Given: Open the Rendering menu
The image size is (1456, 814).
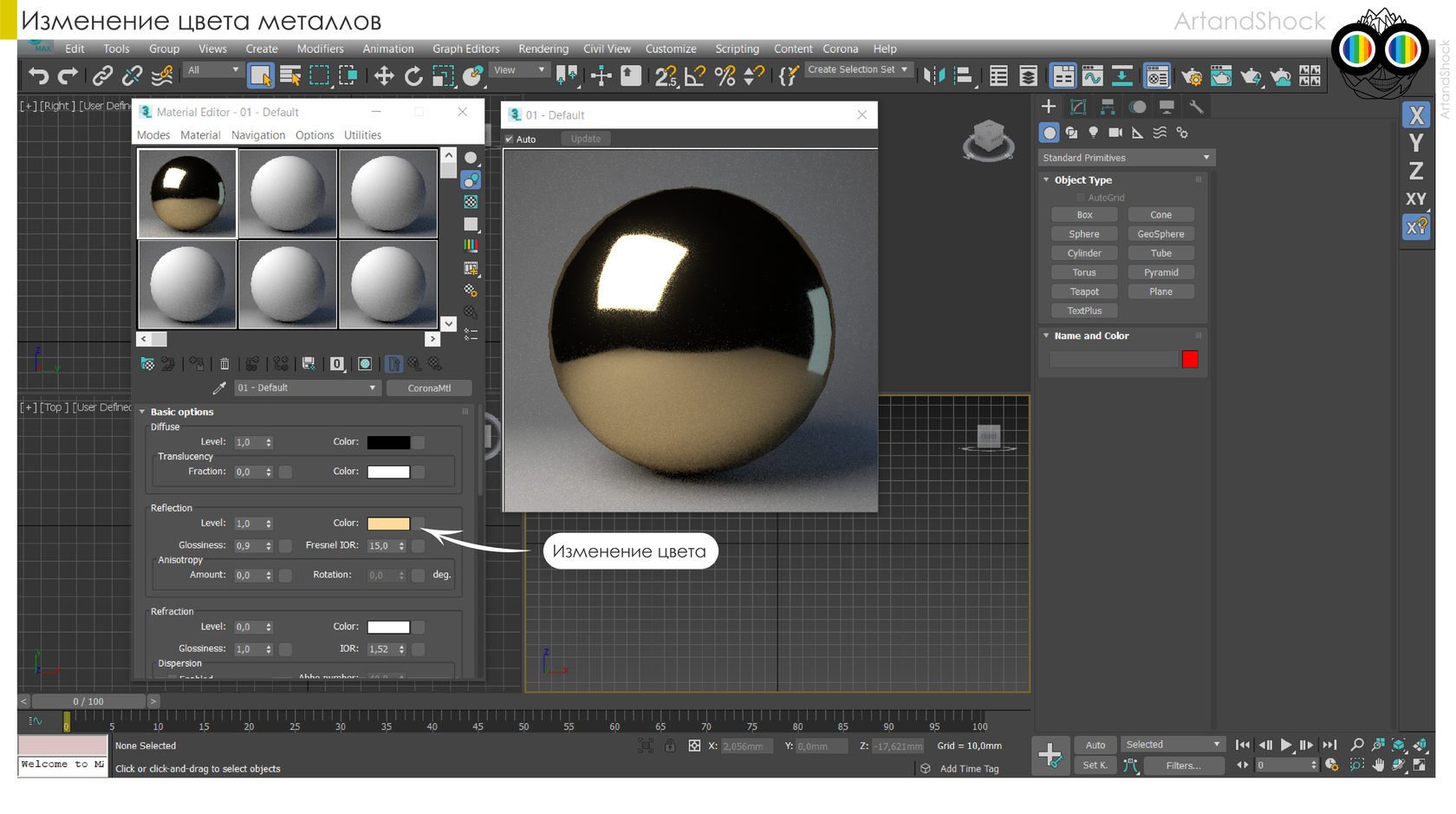Looking at the screenshot, I should 543,49.
